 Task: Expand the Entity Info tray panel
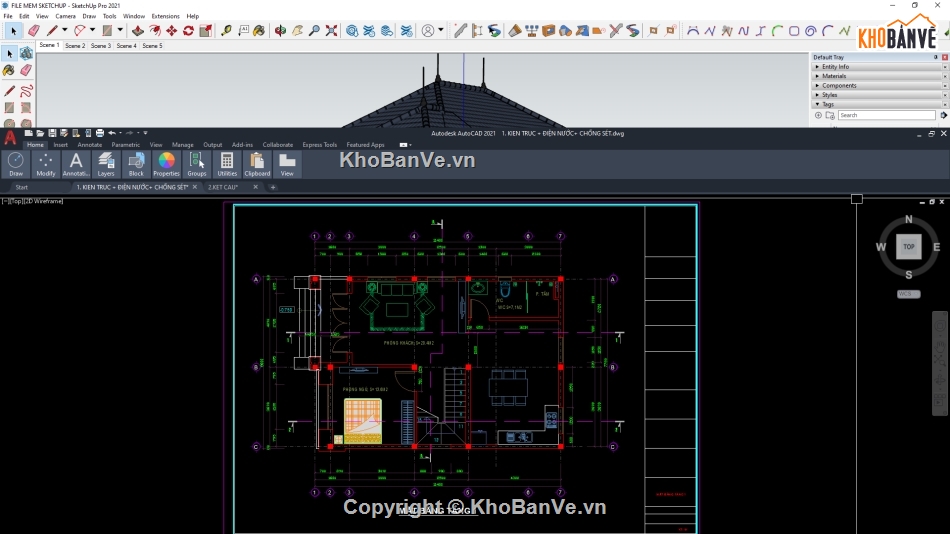[x=879, y=67]
